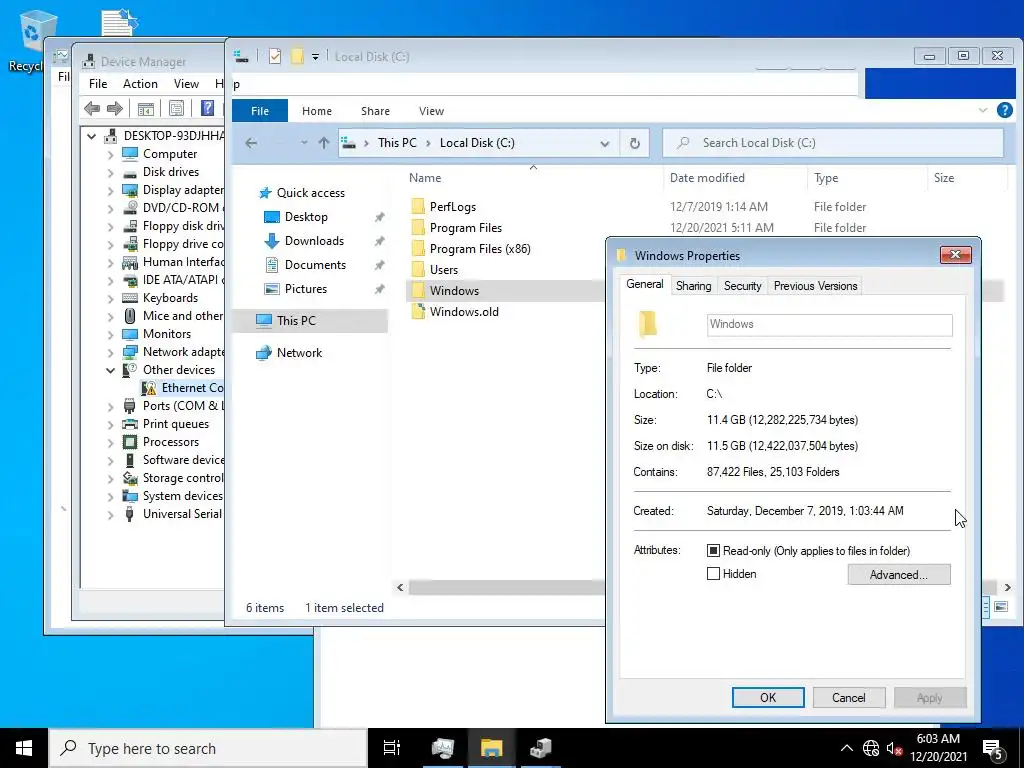Click the folder name field in Properties

click(829, 325)
